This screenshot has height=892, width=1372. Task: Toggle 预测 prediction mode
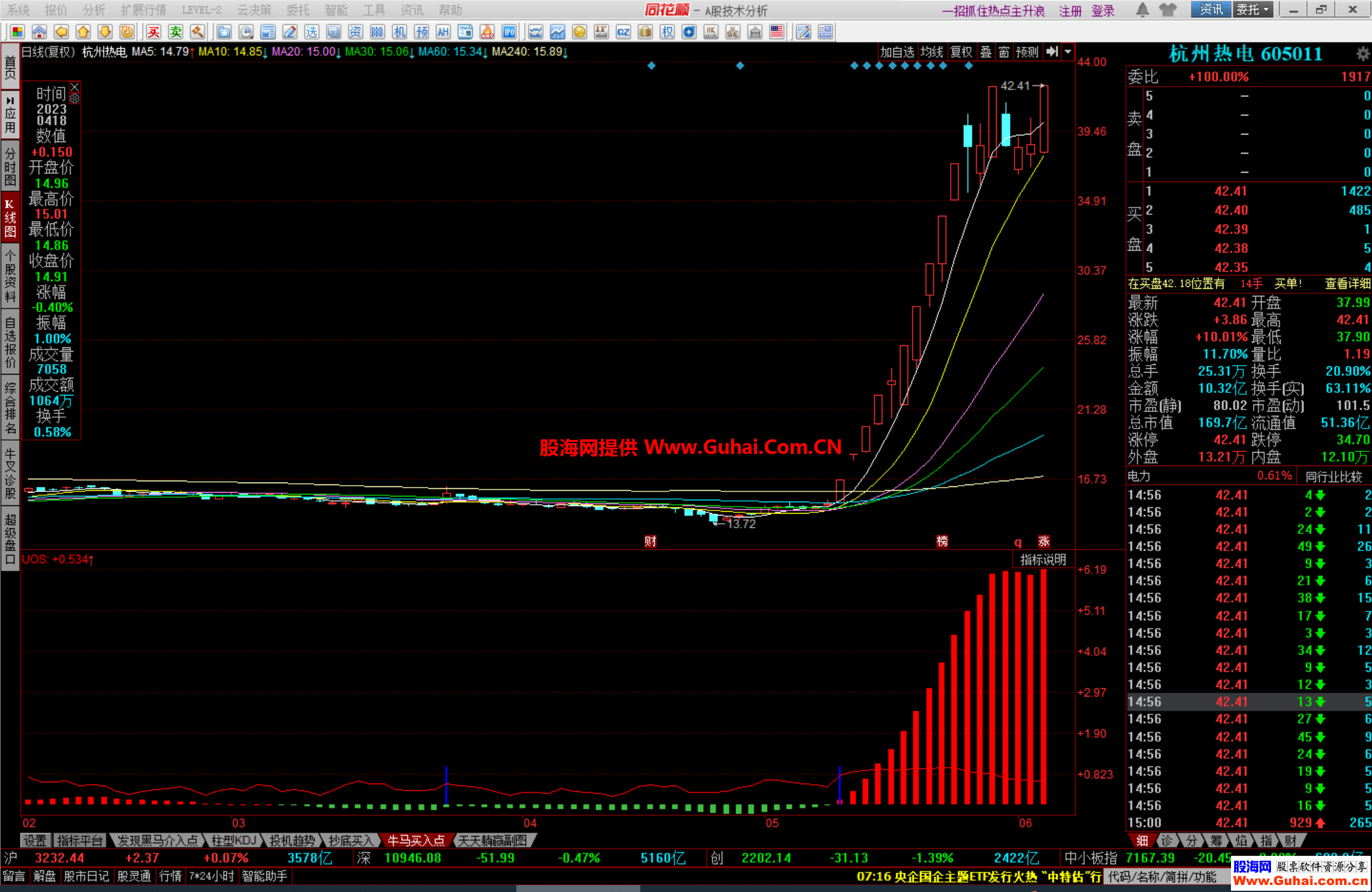pos(1027,52)
